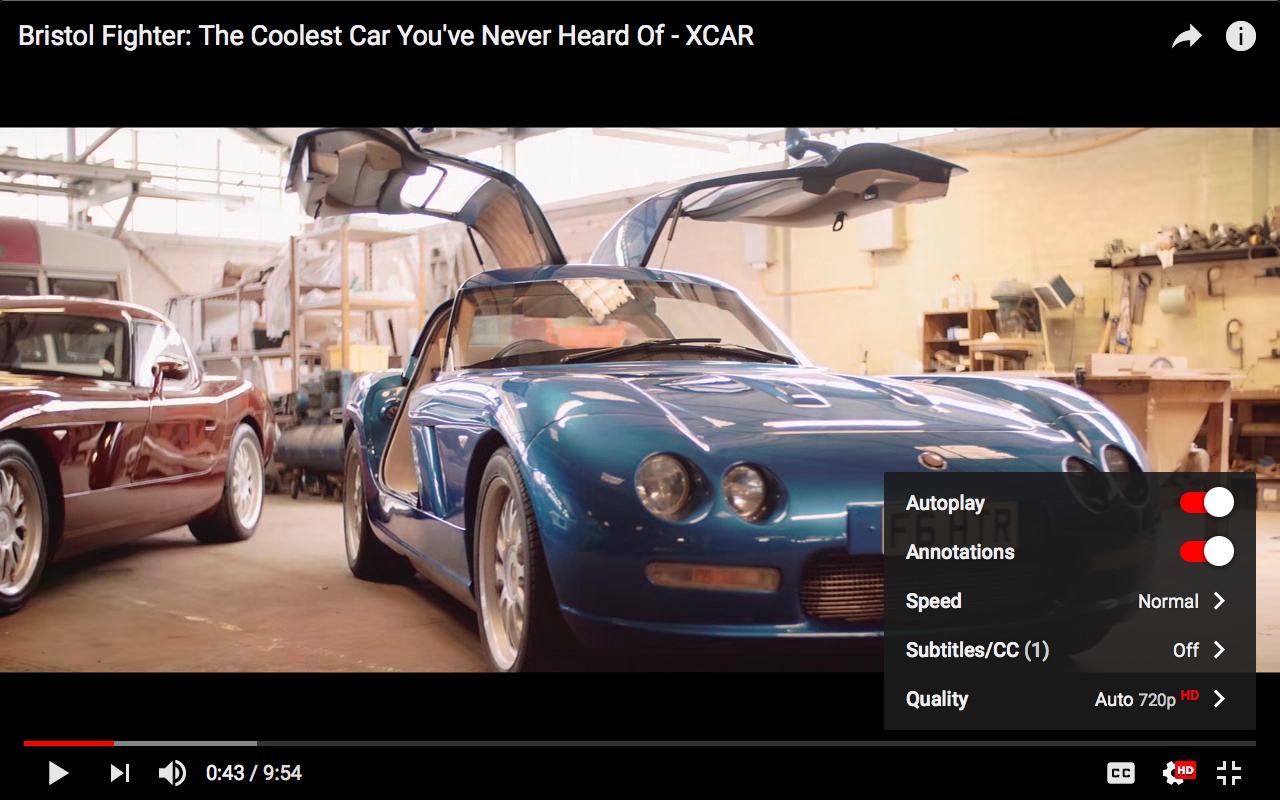This screenshot has width=1280, height=800.
Task: Open the share arrow icon
Action: 1187,37
